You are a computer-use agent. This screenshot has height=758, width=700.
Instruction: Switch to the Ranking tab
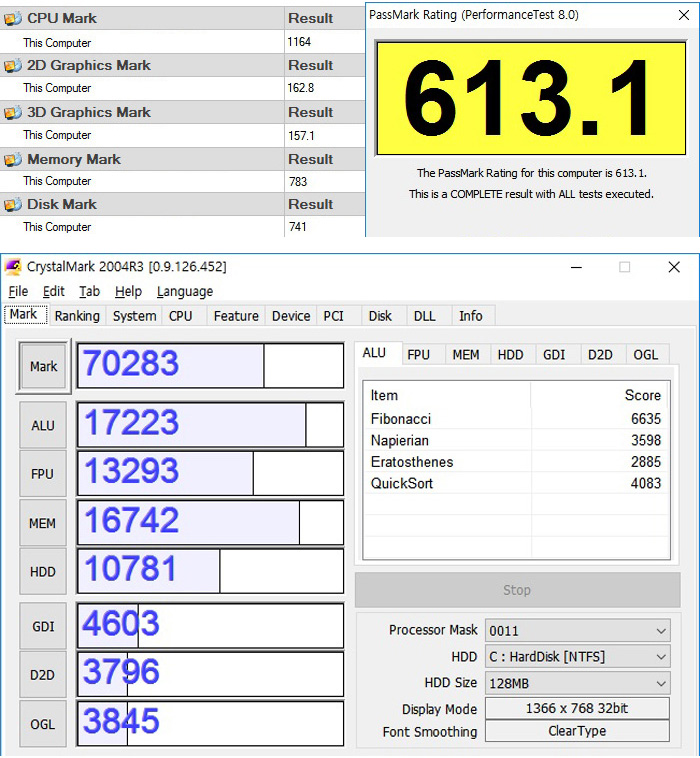pos(77,316)
